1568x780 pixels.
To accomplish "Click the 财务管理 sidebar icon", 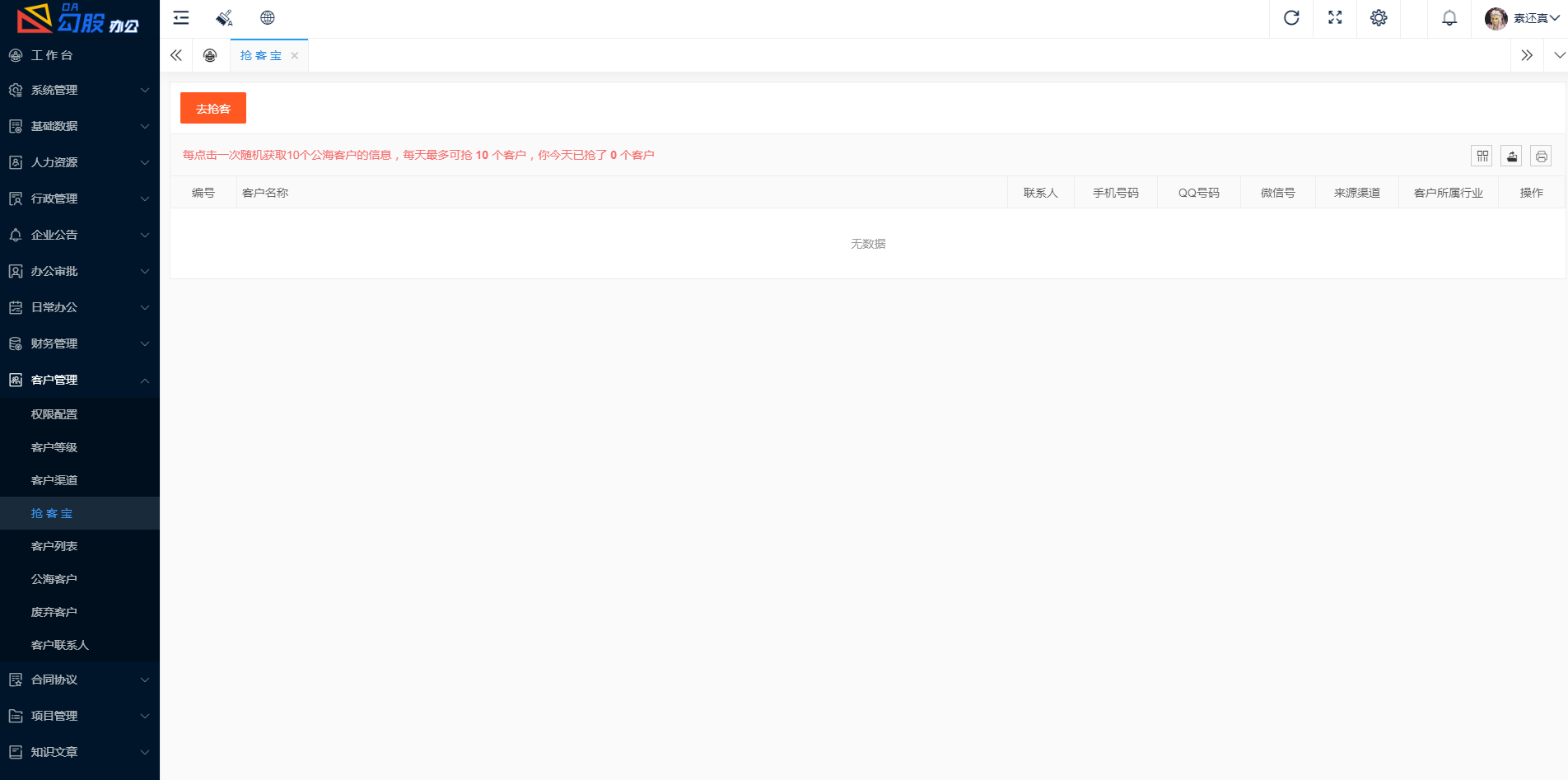I will (x=16, y=343).
